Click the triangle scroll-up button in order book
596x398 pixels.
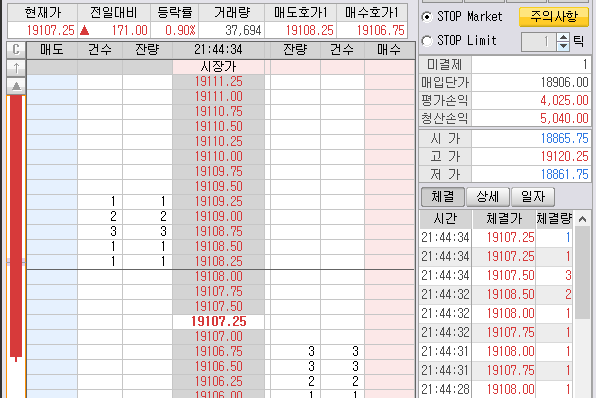(x=16, y=86)
